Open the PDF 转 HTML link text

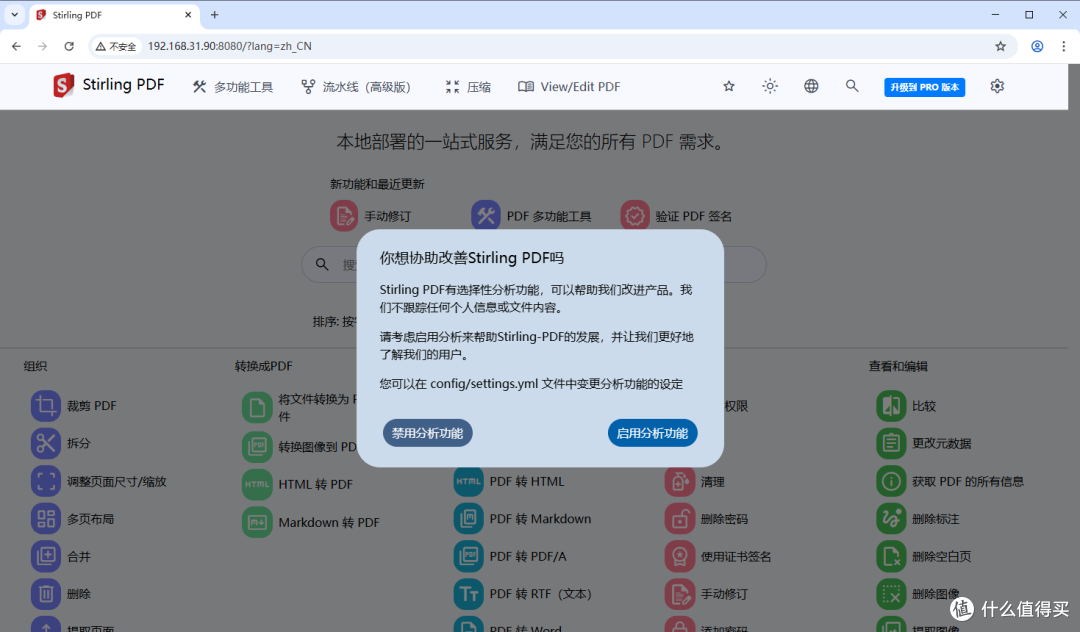pyautogui.click(x=527, y=481)
